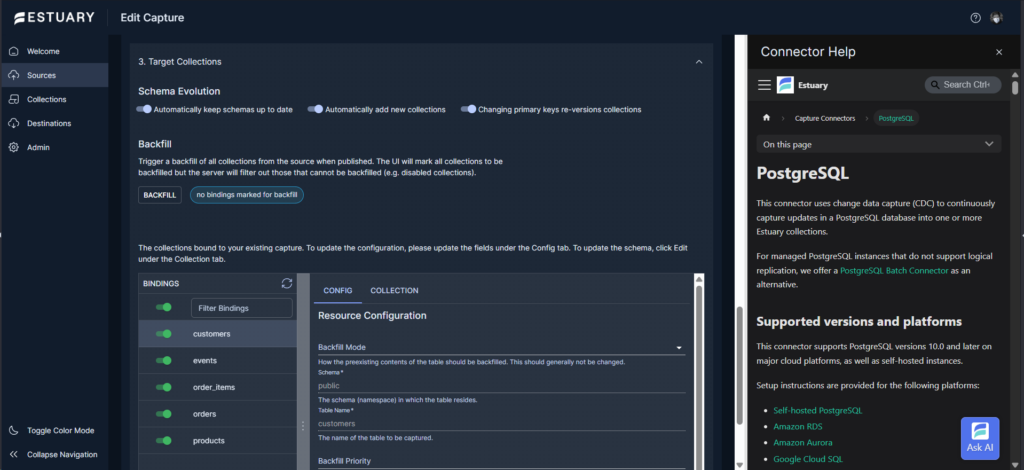Click the Filter Bindings input field

[x=242, y=308]
